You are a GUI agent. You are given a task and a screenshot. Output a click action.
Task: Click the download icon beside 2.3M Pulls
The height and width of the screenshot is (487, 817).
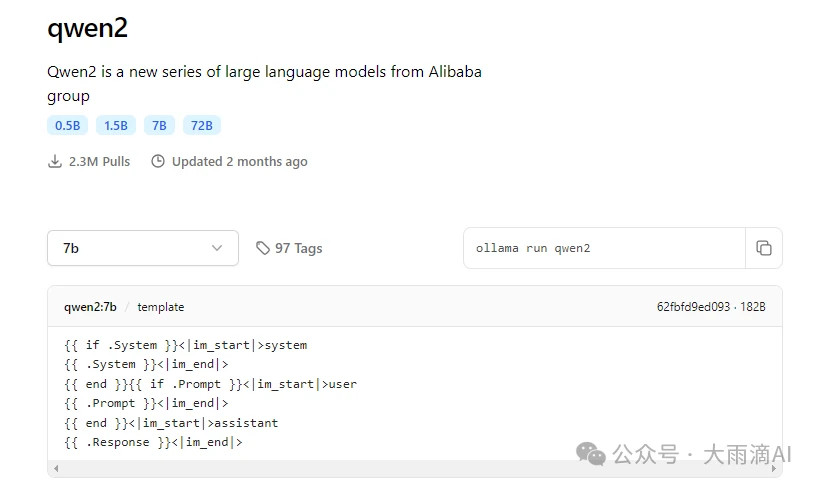55,162
